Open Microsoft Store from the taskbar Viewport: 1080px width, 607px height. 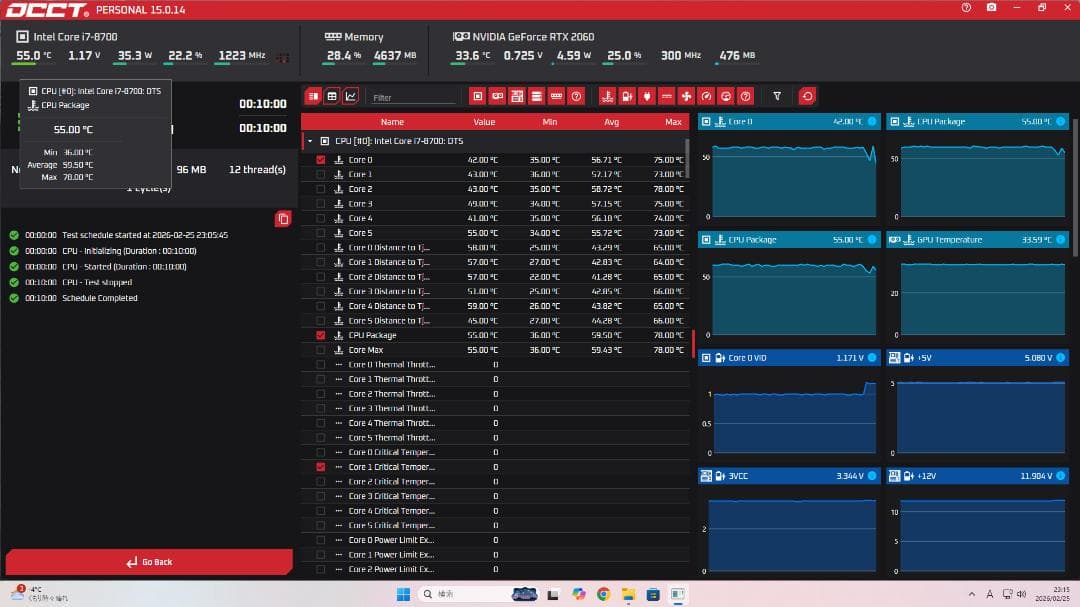[653, 594]
